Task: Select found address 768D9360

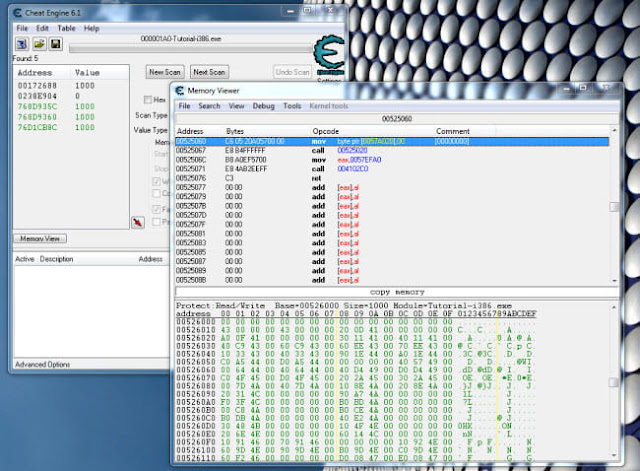Action: [71, 117]
